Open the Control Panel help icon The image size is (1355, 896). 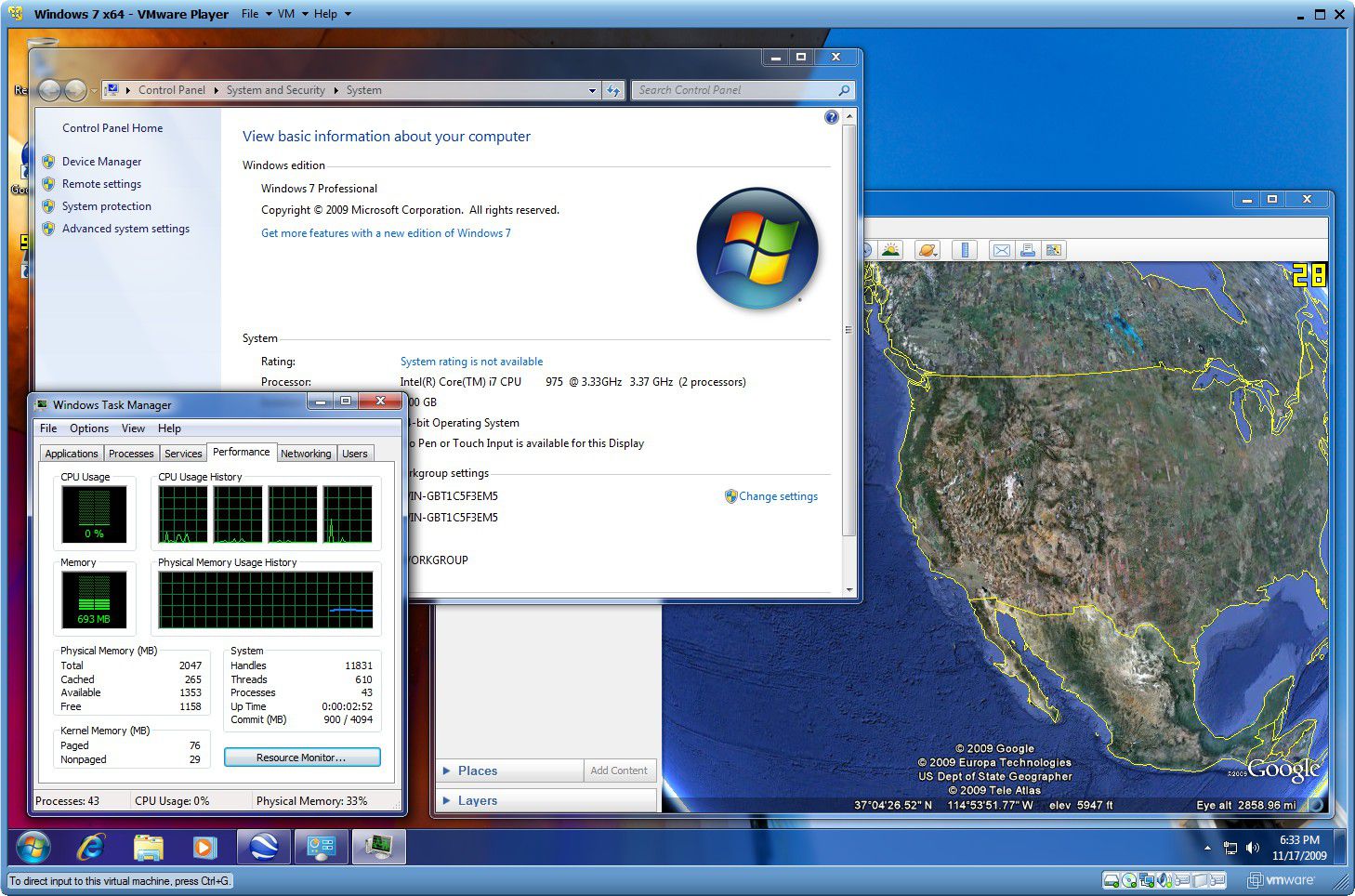click(831, 117)
